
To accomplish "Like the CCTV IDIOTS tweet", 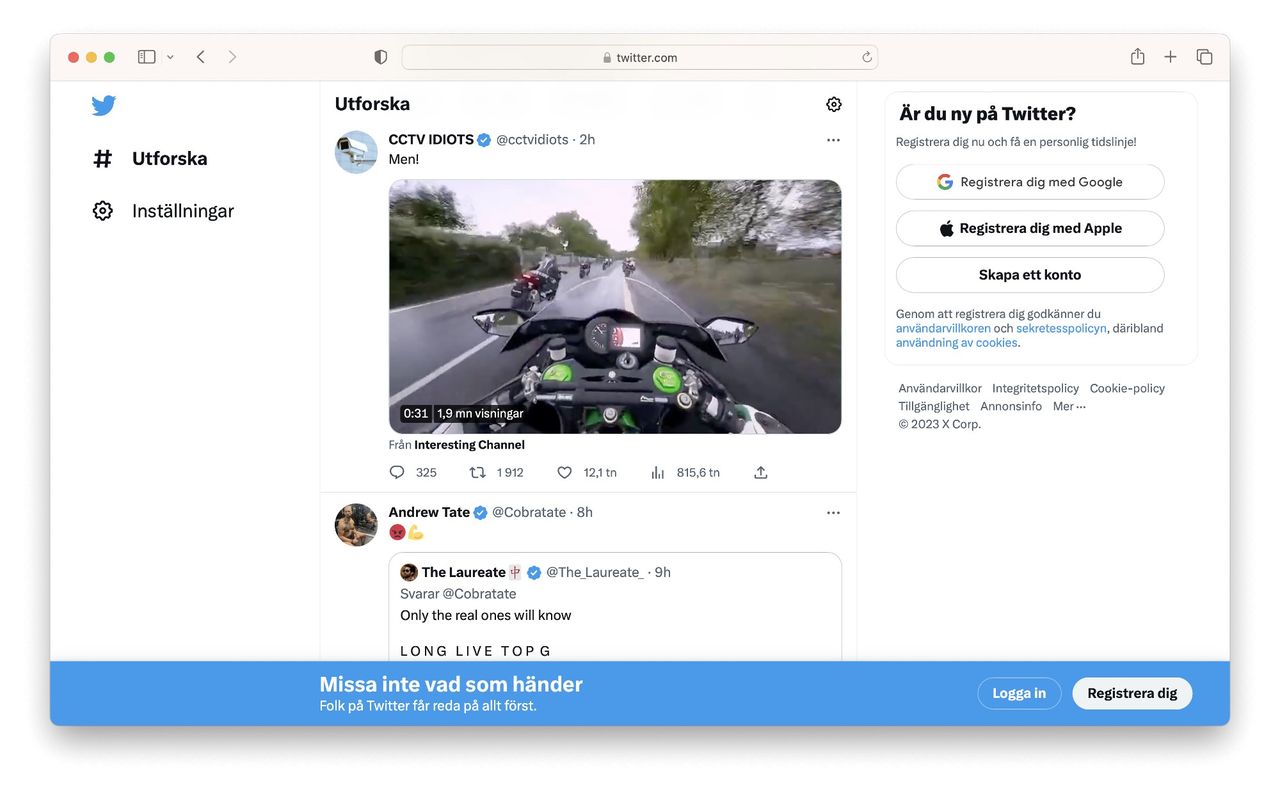I will [x=564, y=472].
